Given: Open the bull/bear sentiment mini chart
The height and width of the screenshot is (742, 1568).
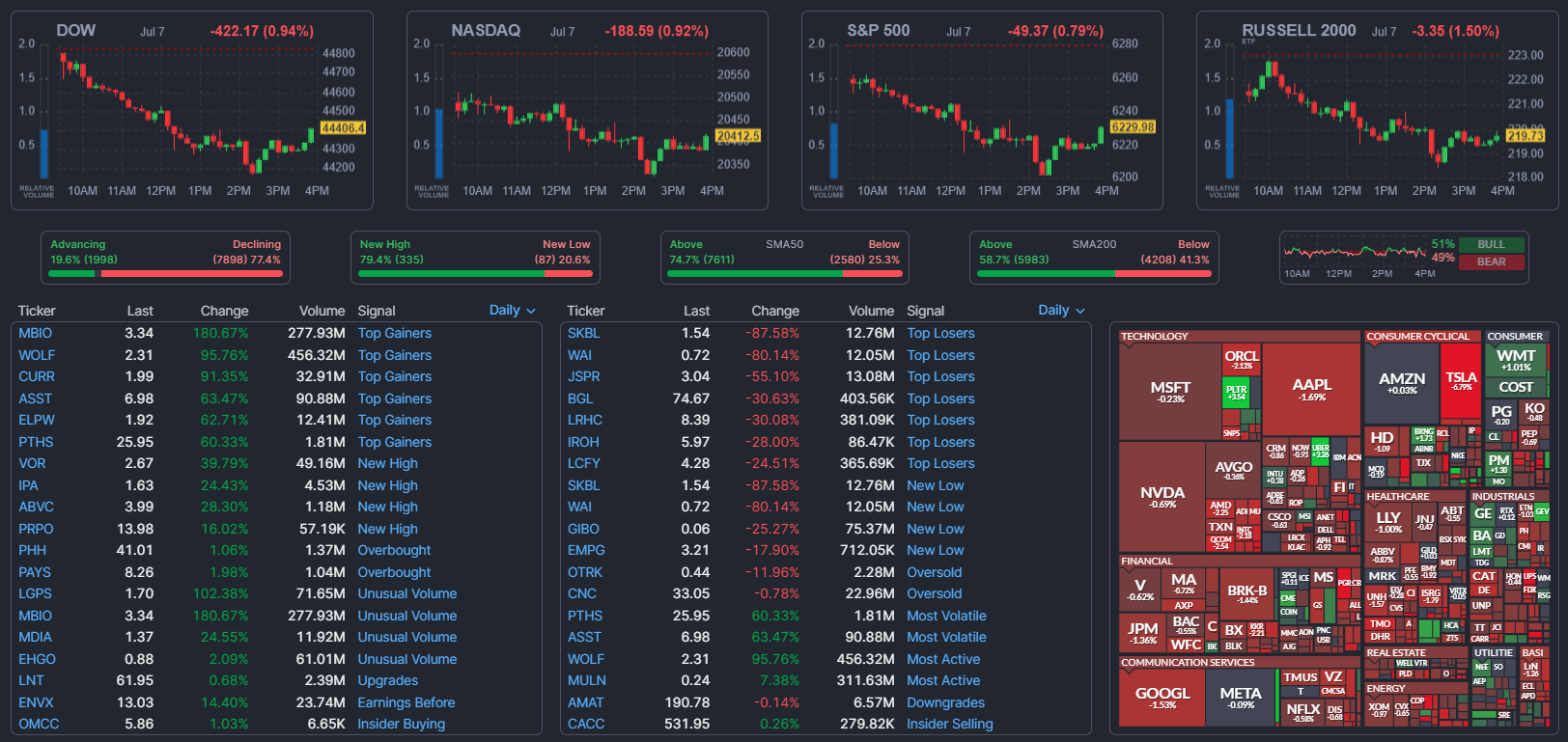Looking at the screenshot, I should coord(1354,258).
